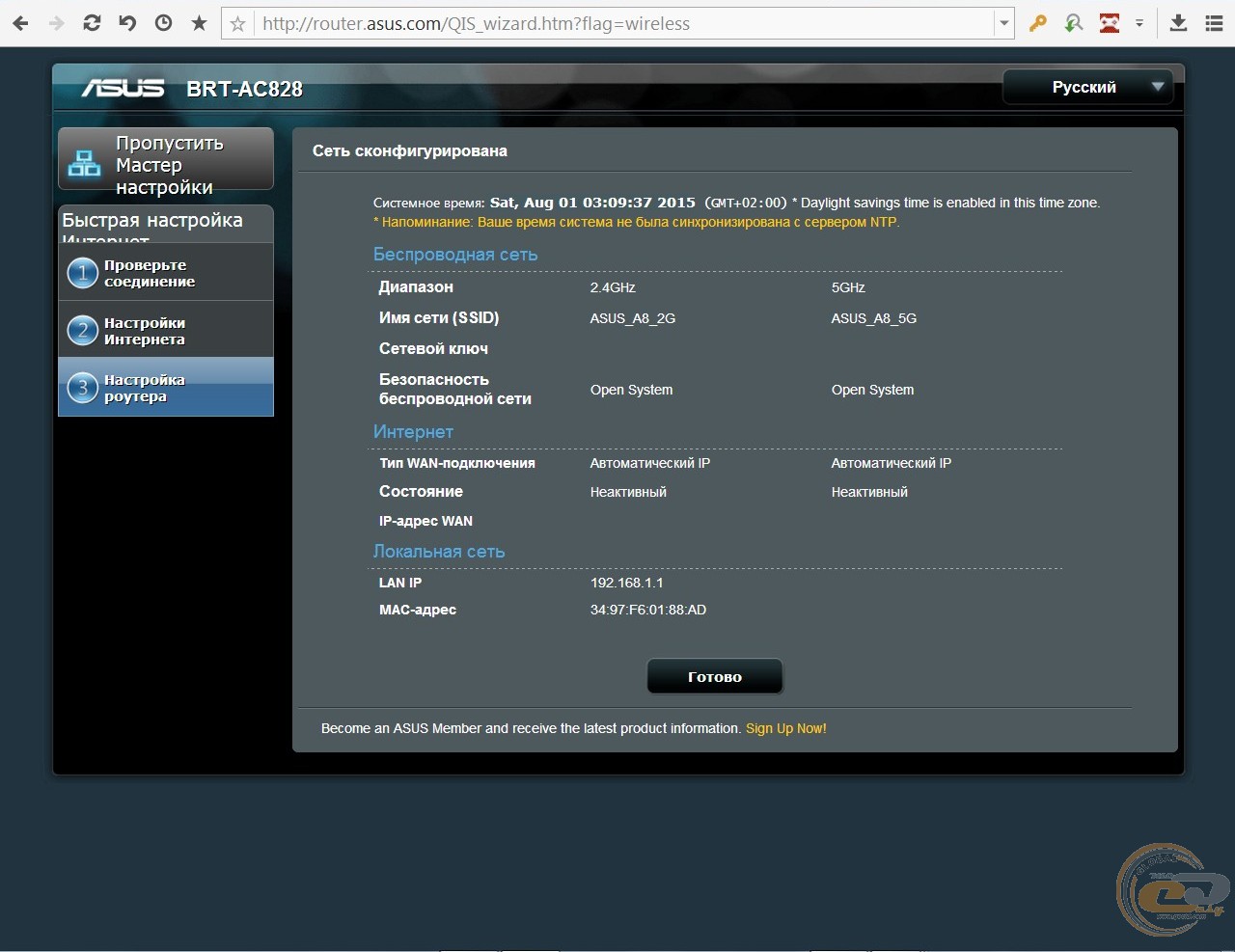Click the system time Sat, Aug 01 value
The width and height of the screenshot is (1235, 952).
pos(592,203)
